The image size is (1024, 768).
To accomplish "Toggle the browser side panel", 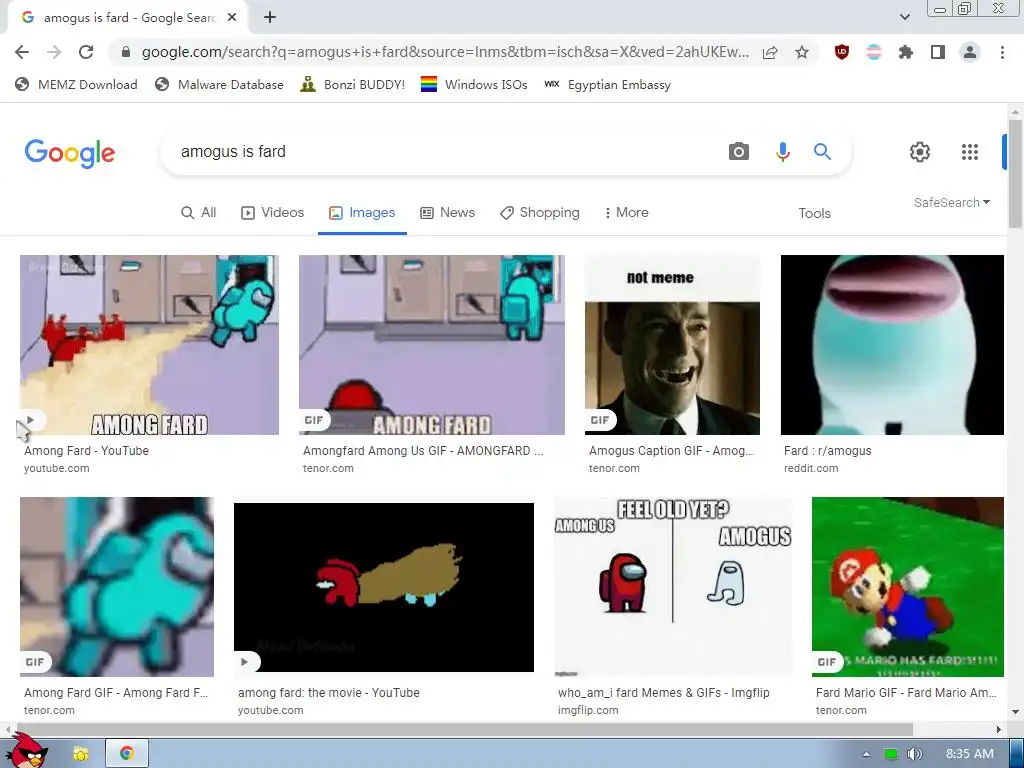I will (938, 52).
